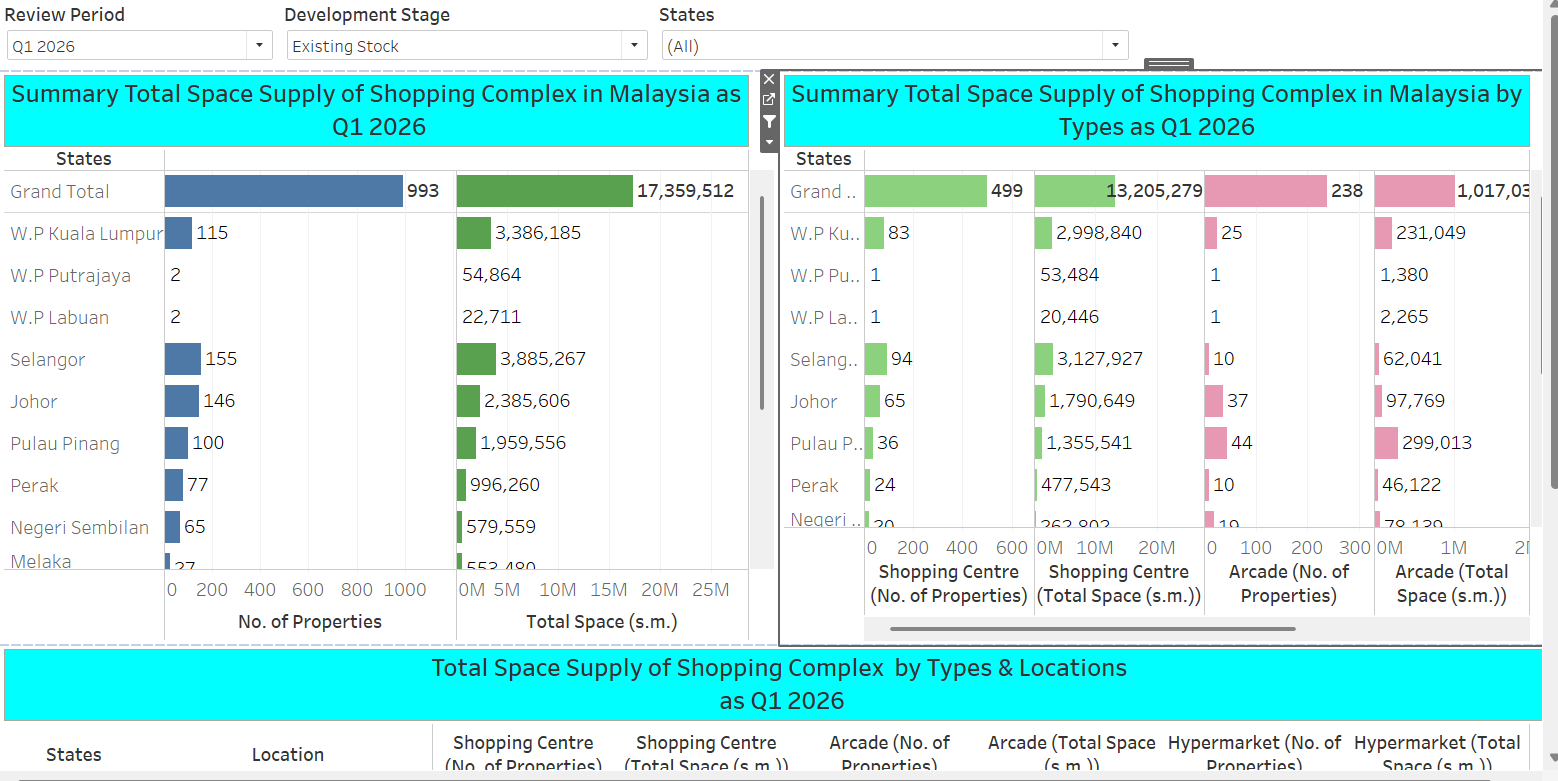Click the Go to Sheet icon
1558x781 pixels.
click(769, 100)
